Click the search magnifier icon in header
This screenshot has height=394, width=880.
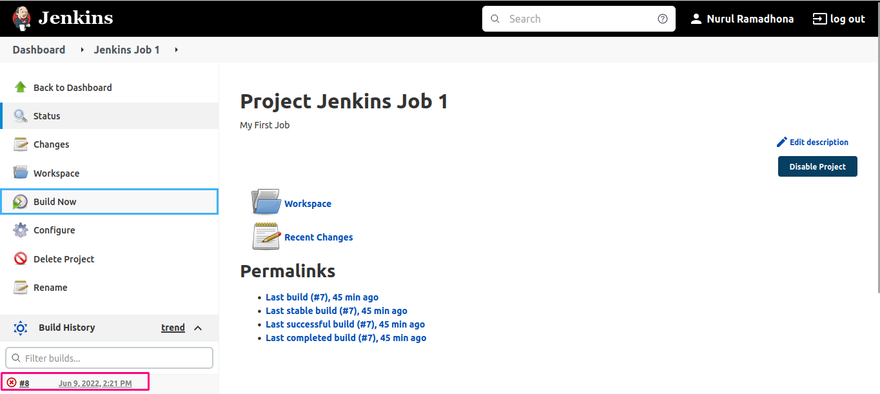pyautogui.click(x=495, y=19)
